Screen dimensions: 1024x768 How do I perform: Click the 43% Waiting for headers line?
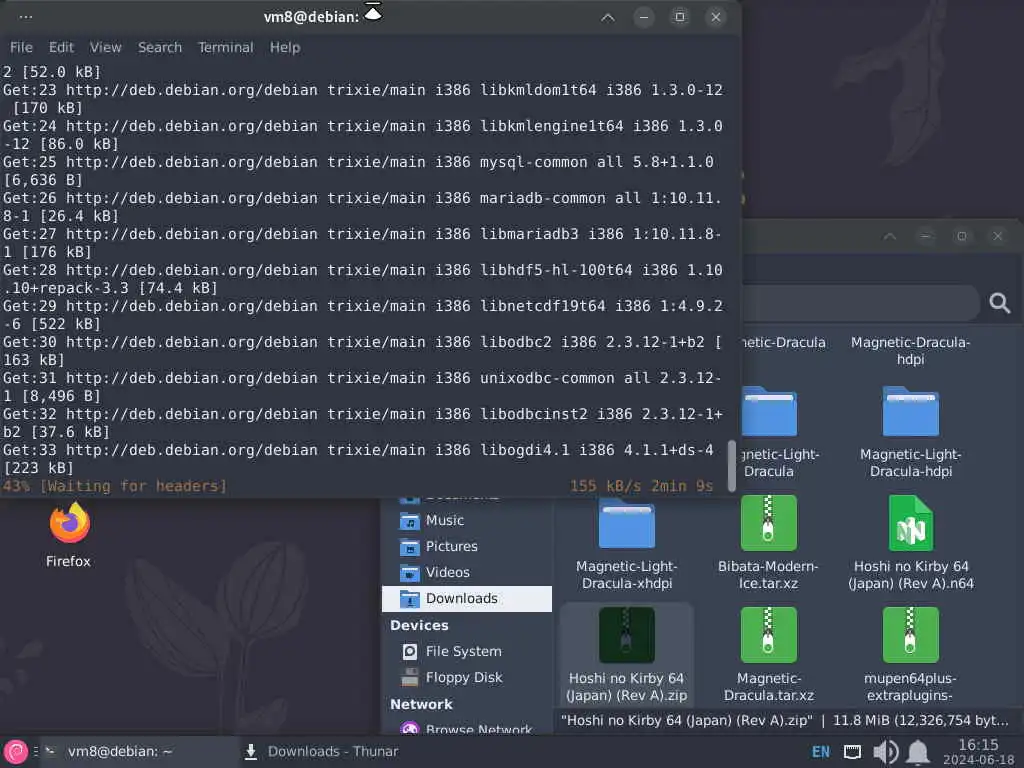point(358,486)
